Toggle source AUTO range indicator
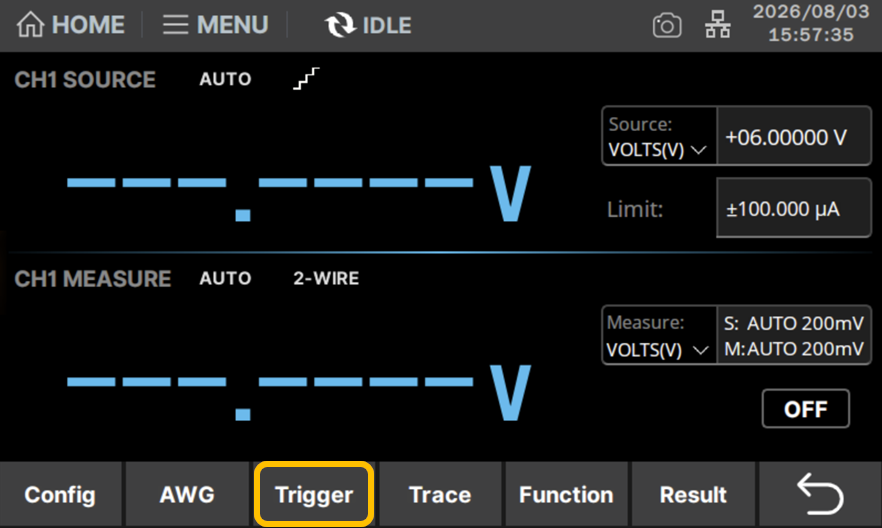This screenshot has height=528, width=882. (x=225, y=79)
